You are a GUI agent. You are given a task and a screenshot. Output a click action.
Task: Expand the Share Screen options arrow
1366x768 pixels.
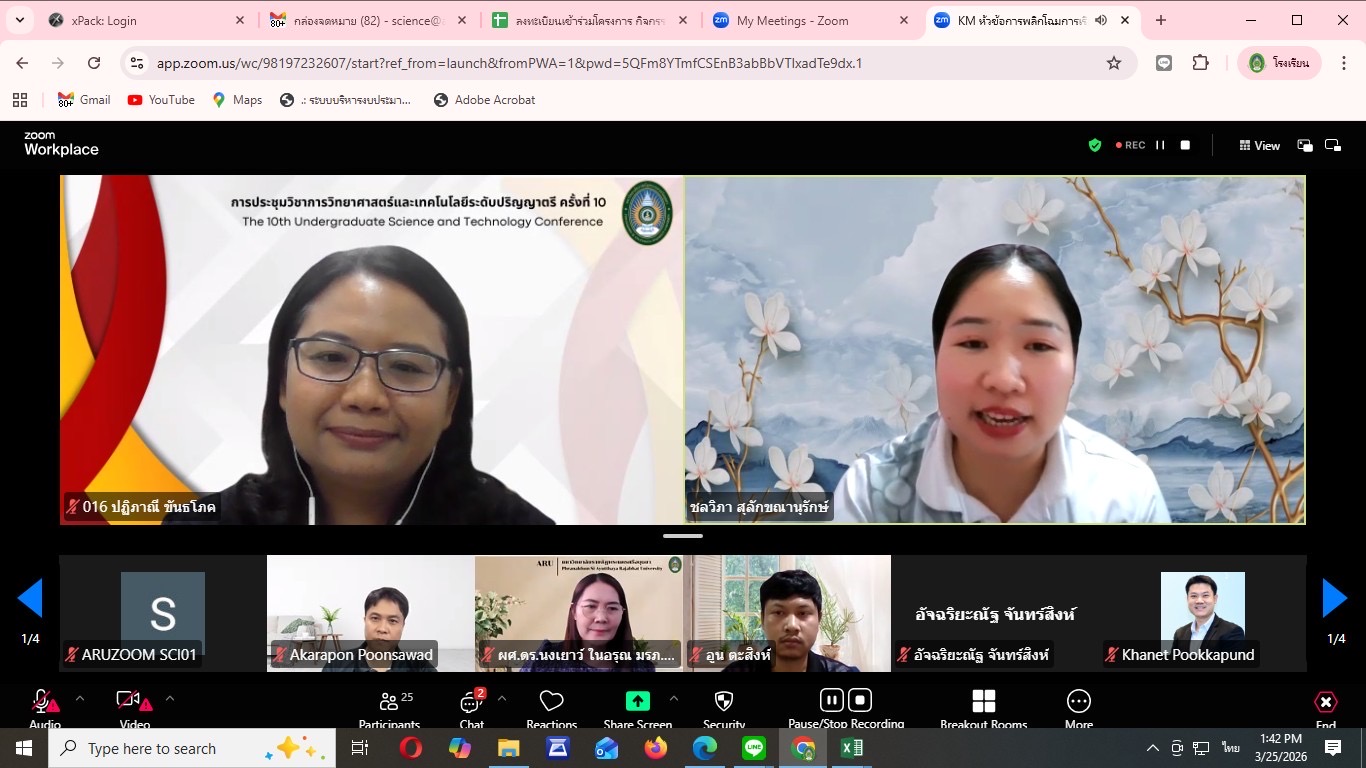pos(673,698)
